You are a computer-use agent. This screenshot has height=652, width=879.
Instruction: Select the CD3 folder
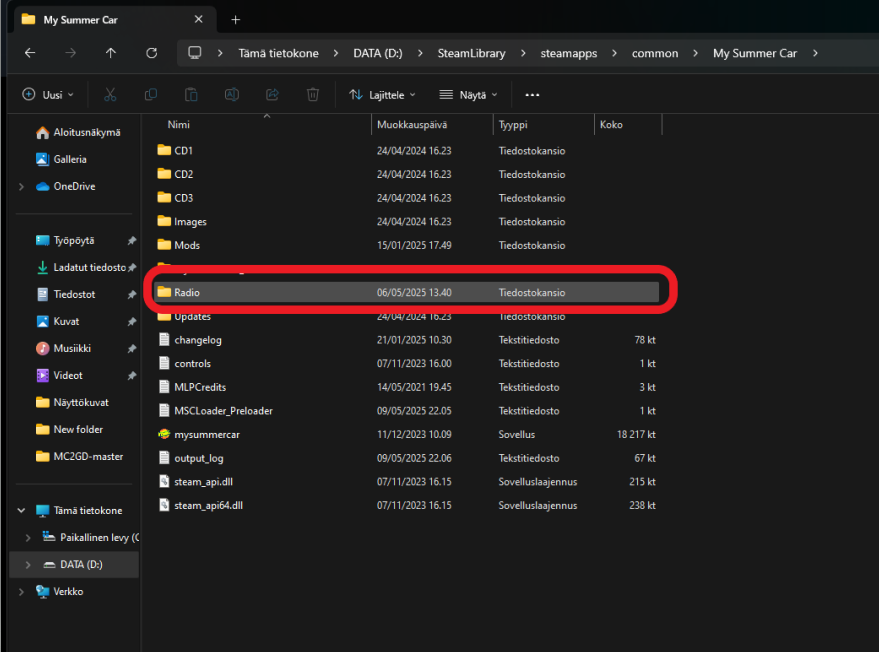click(x=406, y=198)
